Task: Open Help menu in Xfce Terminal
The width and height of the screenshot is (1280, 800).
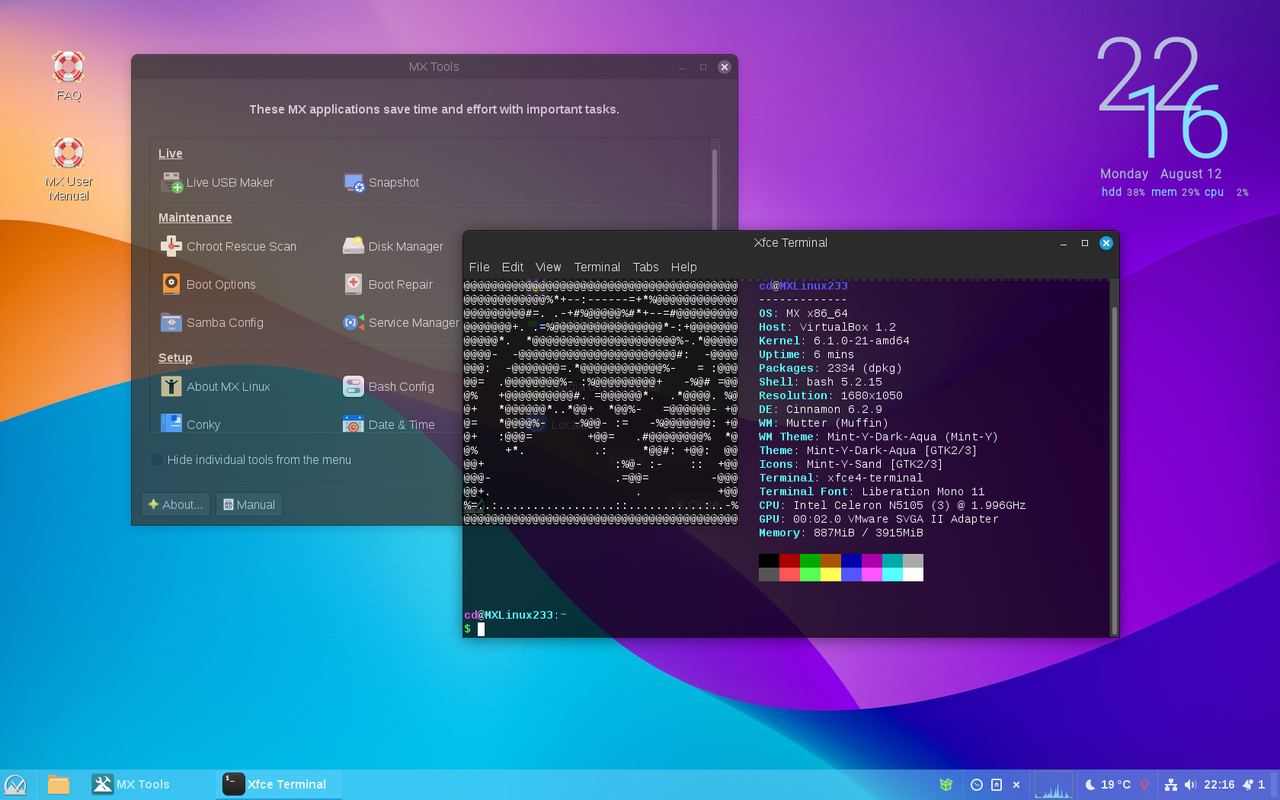Action: point(684,267)
